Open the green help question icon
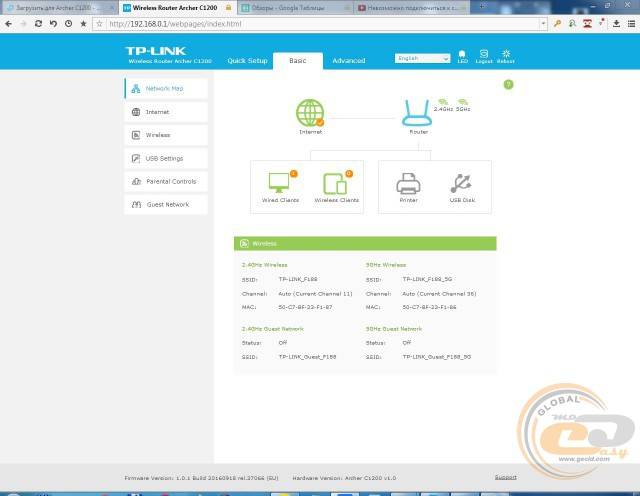The width and height of the screenshot is (640, 496). [508, 85]
